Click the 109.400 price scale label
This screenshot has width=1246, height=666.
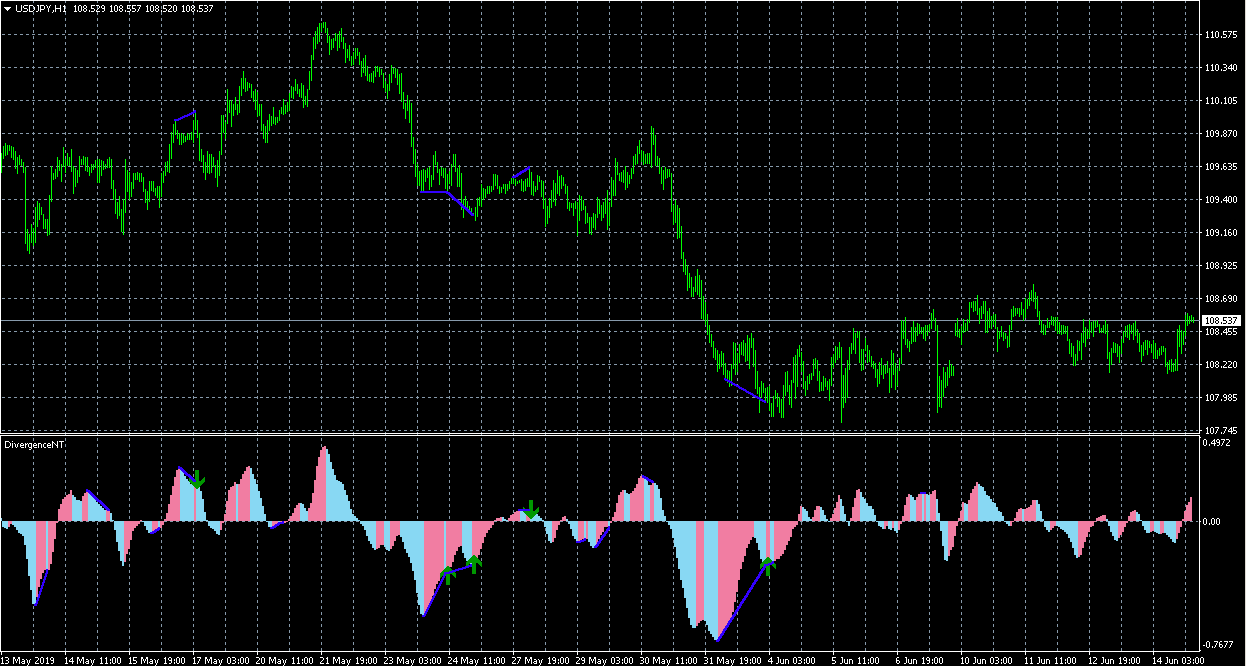pos(1221,200)
